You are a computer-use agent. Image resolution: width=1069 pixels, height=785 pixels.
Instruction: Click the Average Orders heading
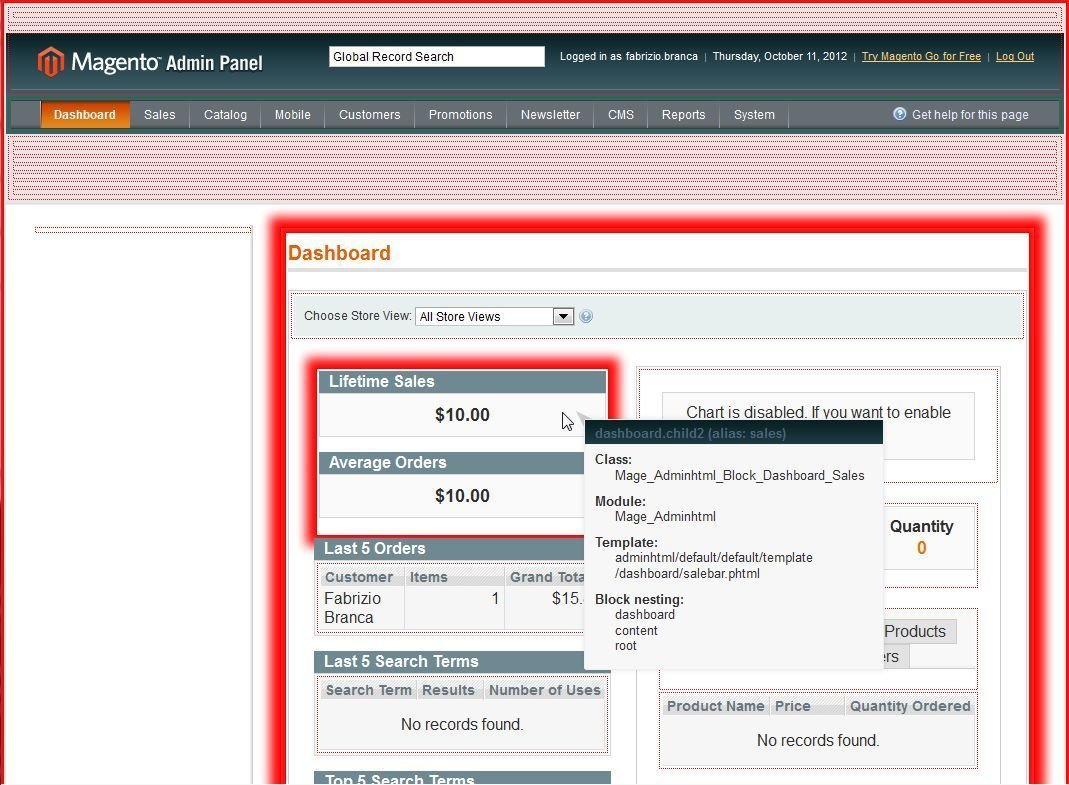(387, 462)
